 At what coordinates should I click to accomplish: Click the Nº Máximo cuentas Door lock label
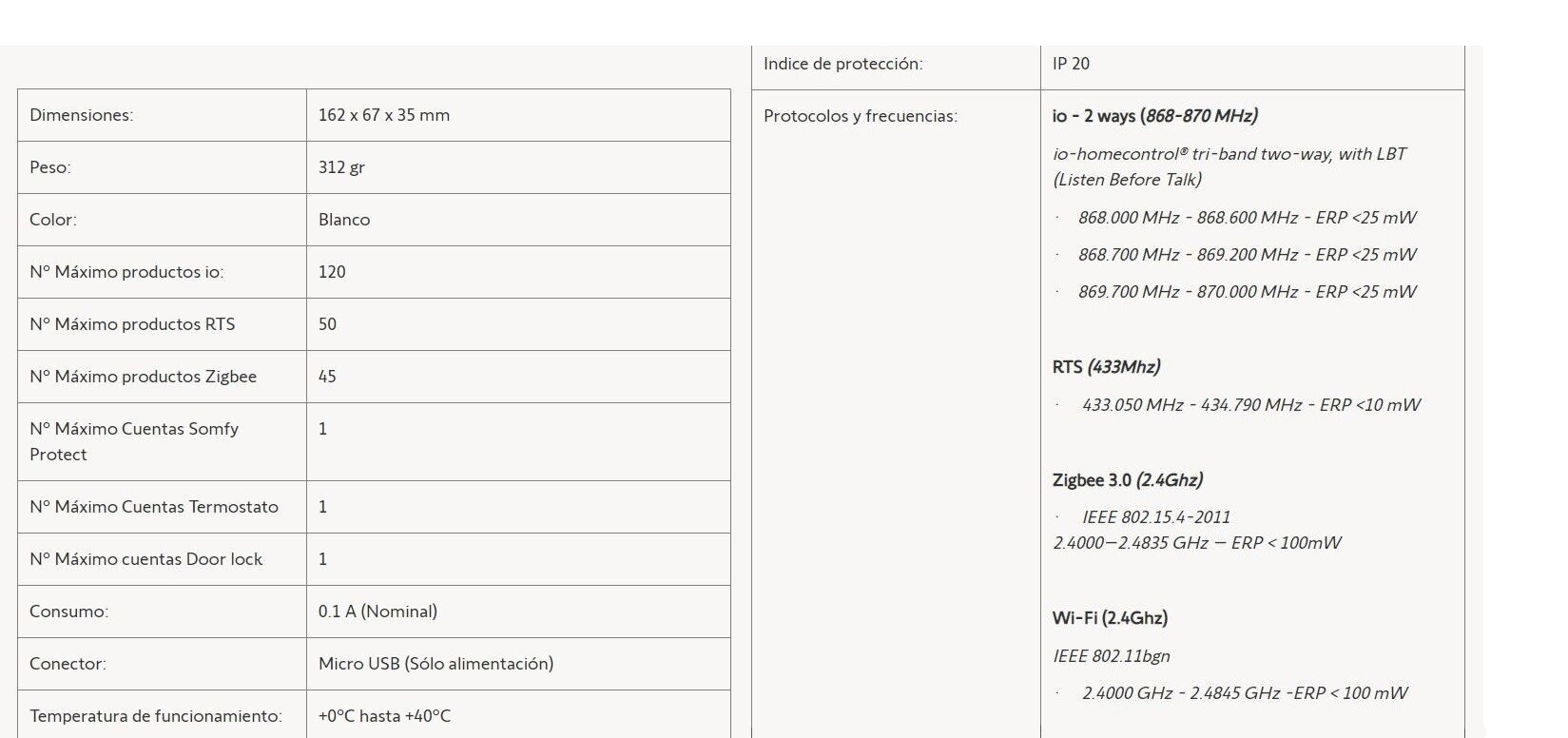click(x=145, y=559)
